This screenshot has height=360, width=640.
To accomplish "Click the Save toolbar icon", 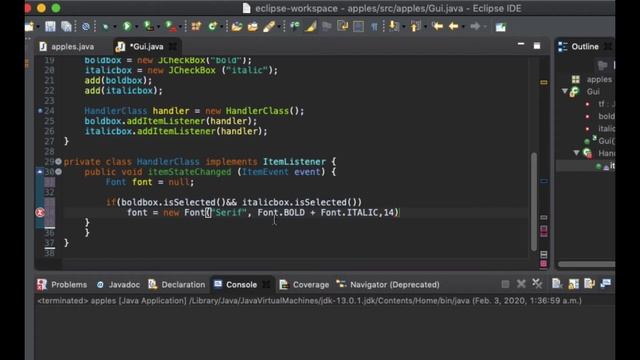I will click(x=50, y=27).
